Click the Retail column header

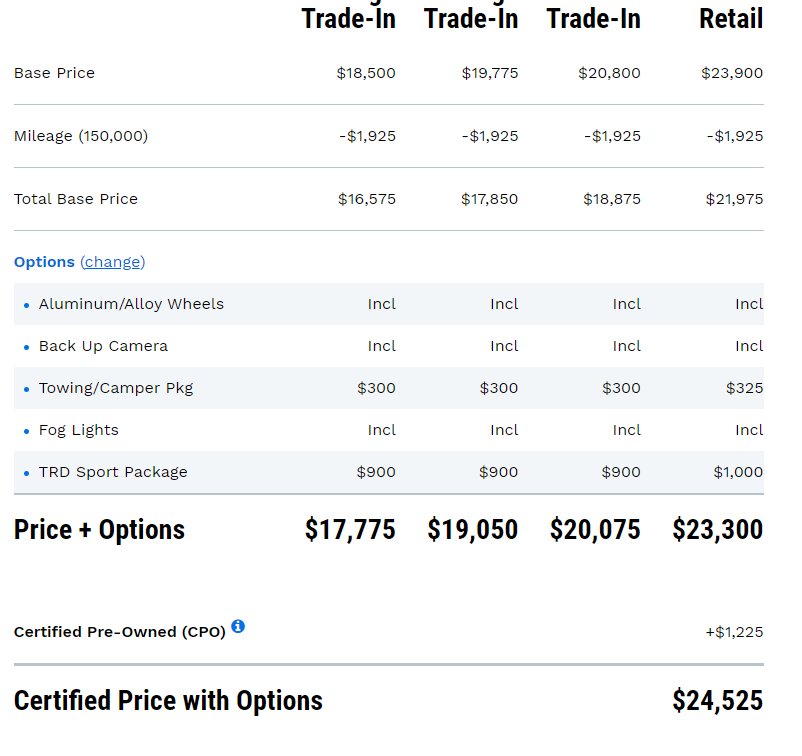pyautogui.click(x=731, y=19)
